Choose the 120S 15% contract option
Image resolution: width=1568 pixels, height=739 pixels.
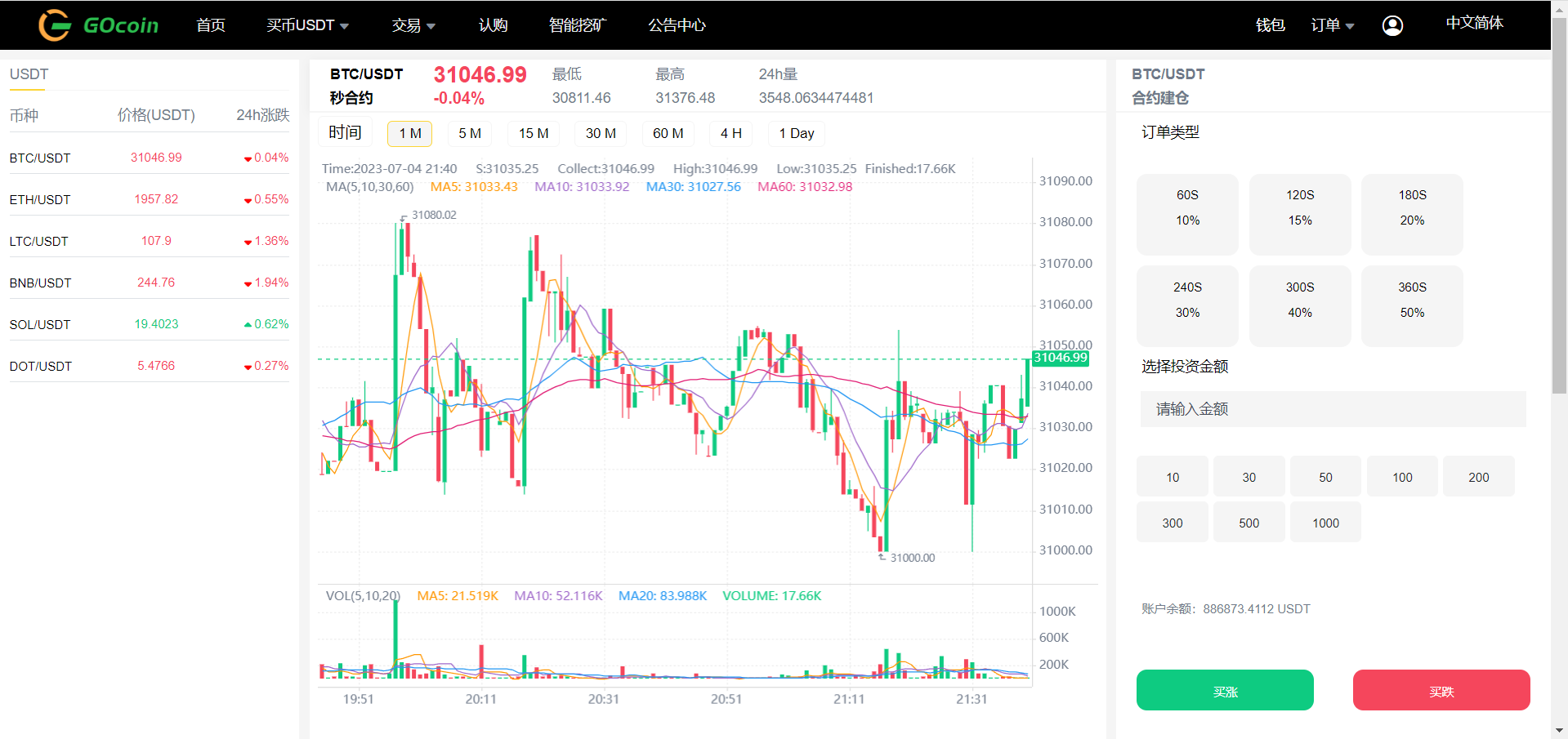[x=1300, y=214]
